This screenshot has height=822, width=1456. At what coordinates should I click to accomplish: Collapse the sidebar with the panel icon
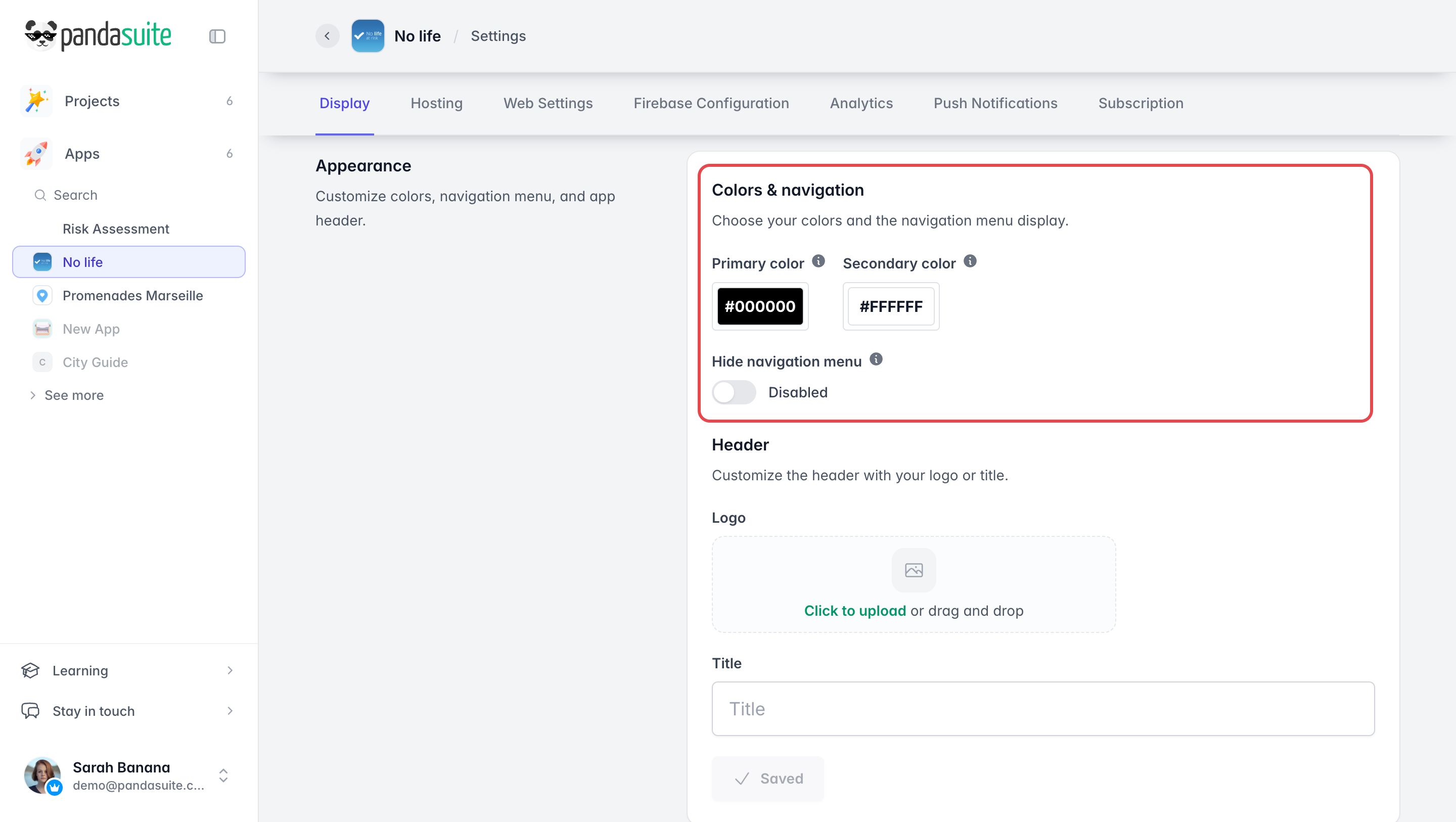217,36
